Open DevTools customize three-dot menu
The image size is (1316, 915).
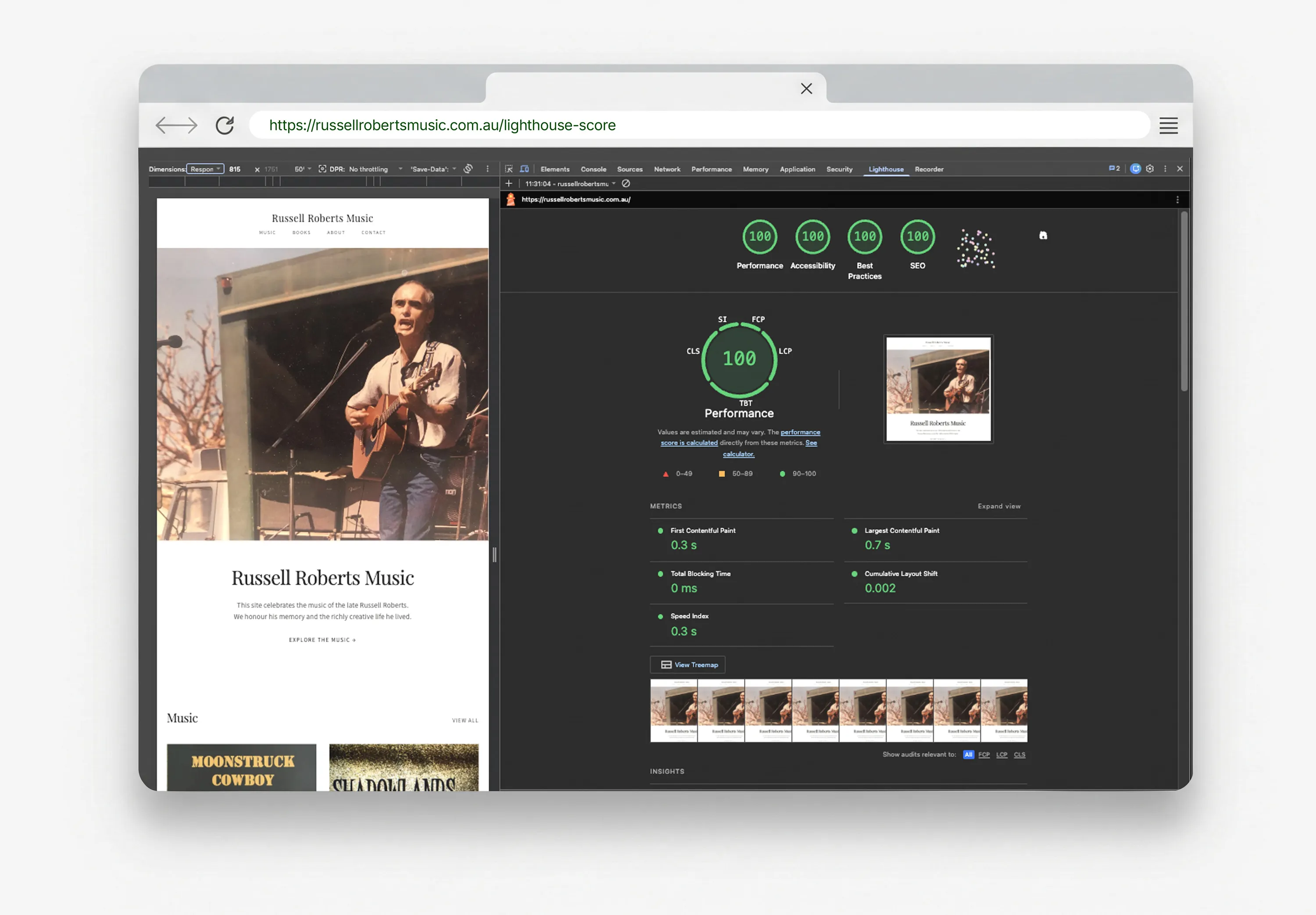point(1165,168)
